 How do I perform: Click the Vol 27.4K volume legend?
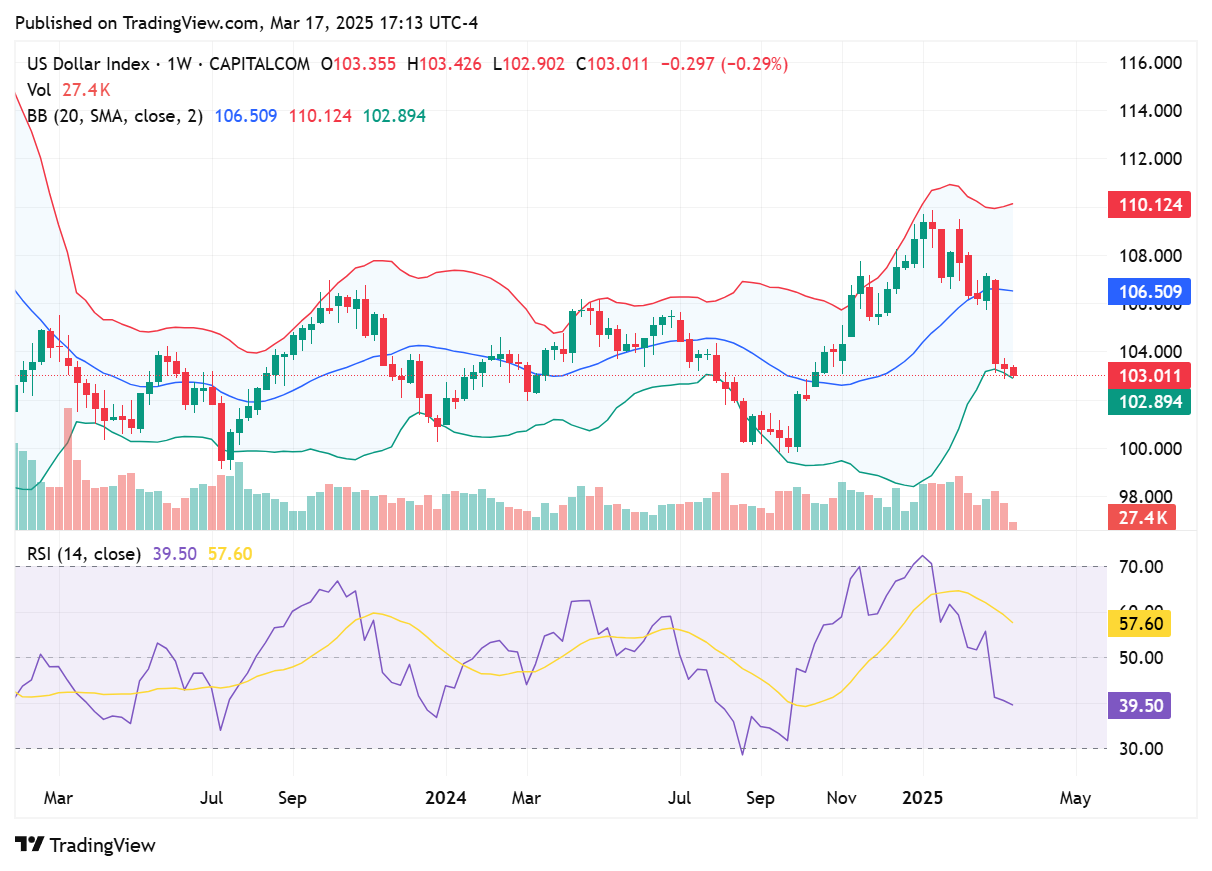pos(69,90)
